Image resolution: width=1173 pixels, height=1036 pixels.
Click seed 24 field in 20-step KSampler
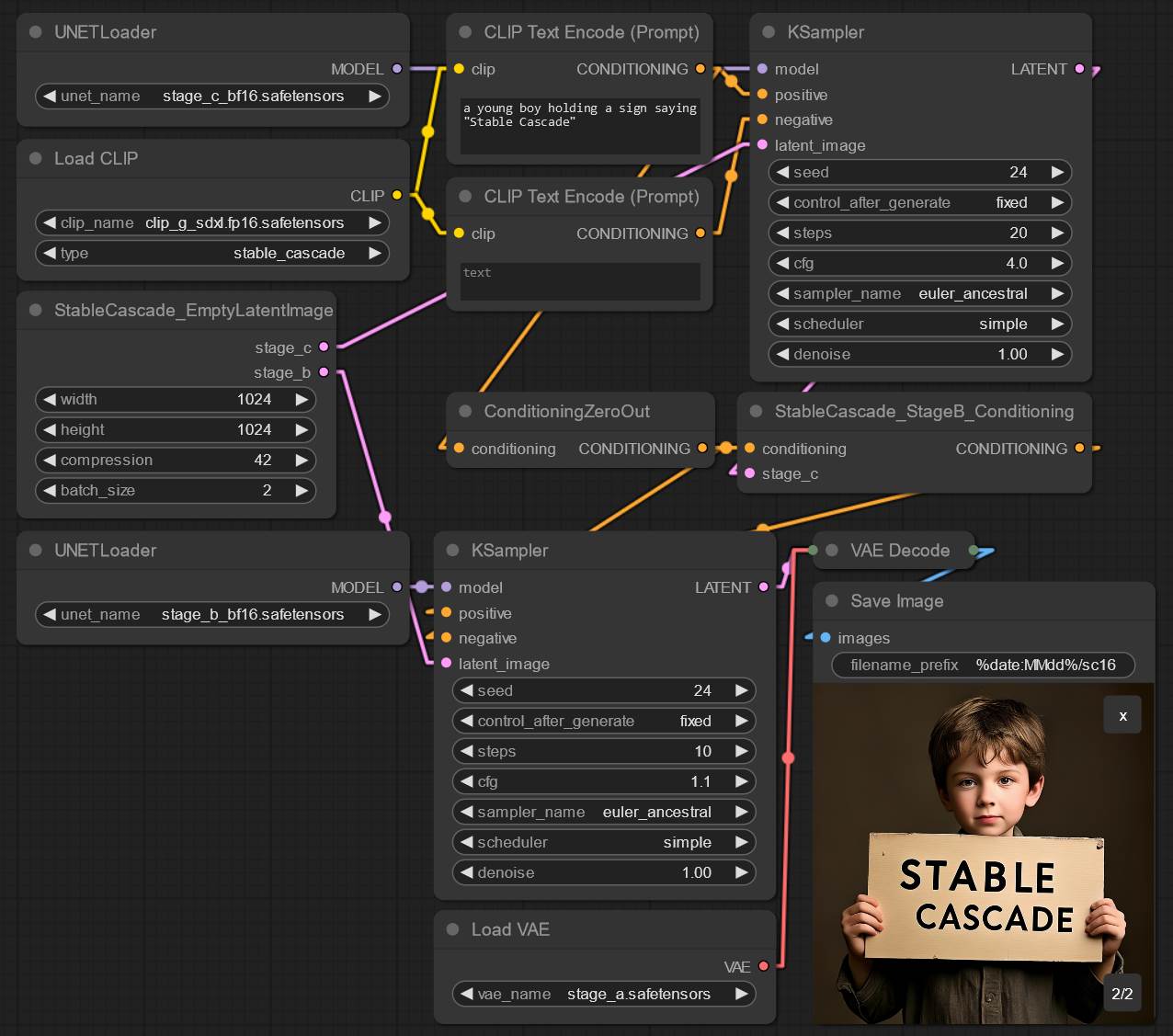[920, 172]
